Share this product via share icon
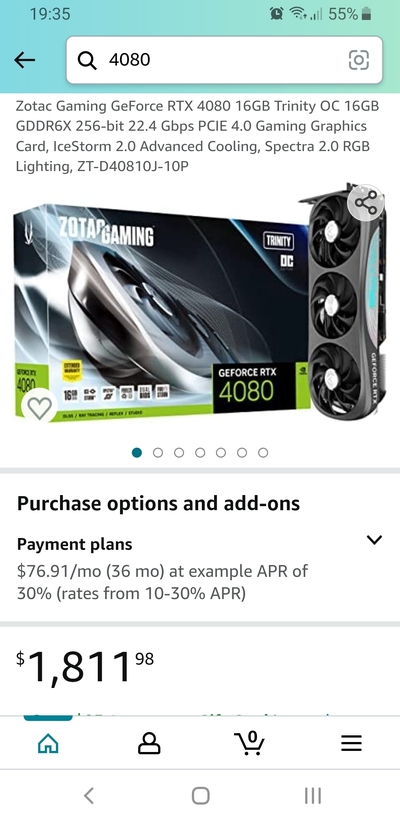Image resolution: width=400 pixels, height=822 pixels. pyautogui.click(x=365, y=203)
